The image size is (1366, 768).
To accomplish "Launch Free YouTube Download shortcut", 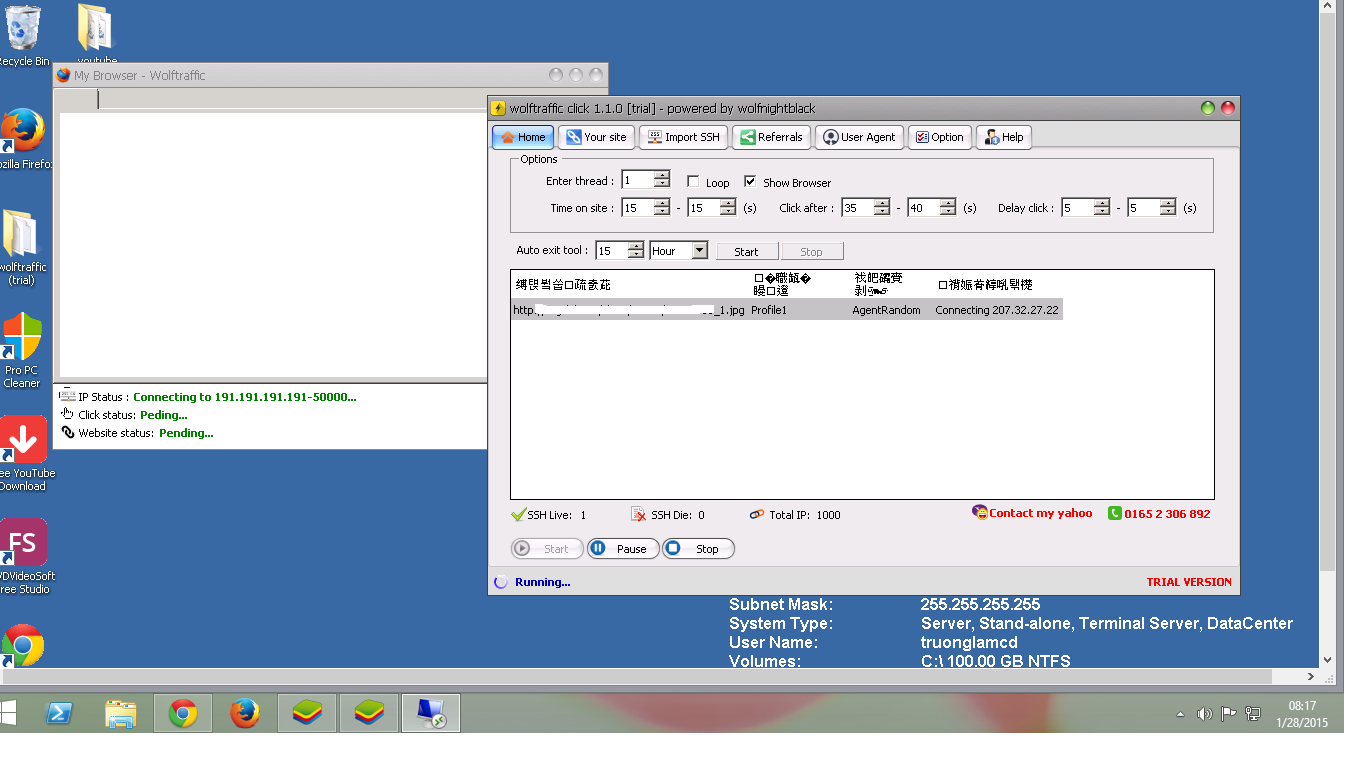I will pyautogui.click(x=23, y=440).
